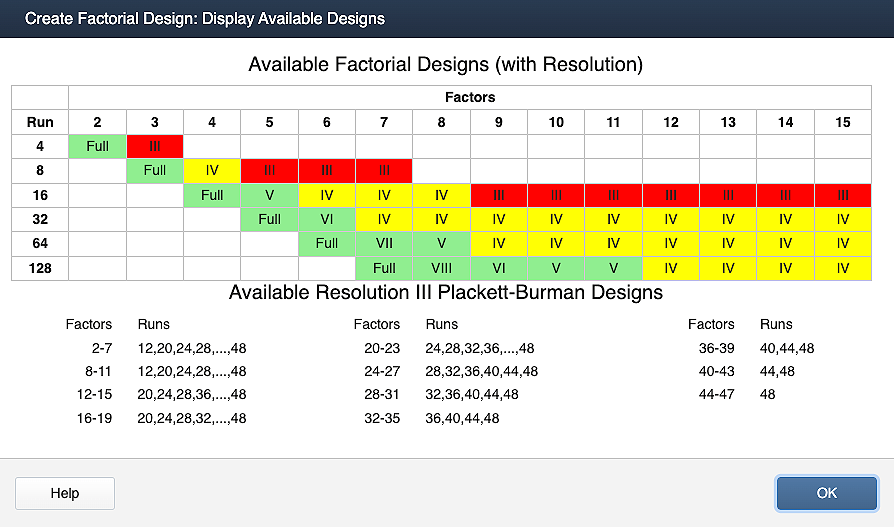Click the dialog title bar text
894x527 pixels.
[x=204, y=19]
